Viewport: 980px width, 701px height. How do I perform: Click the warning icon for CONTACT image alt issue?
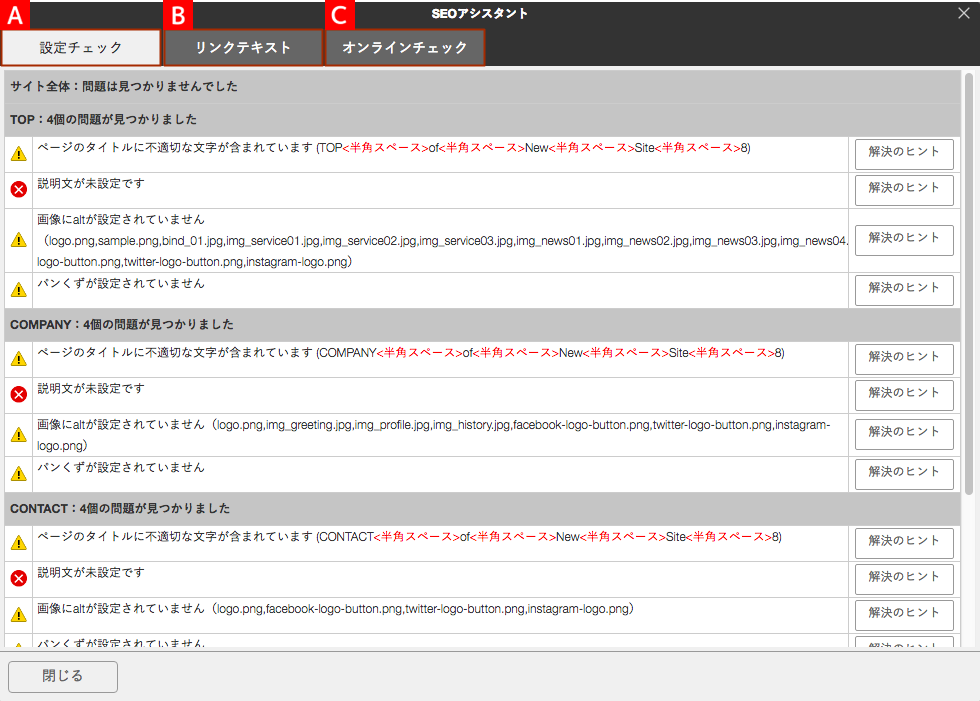pos(19,615)
